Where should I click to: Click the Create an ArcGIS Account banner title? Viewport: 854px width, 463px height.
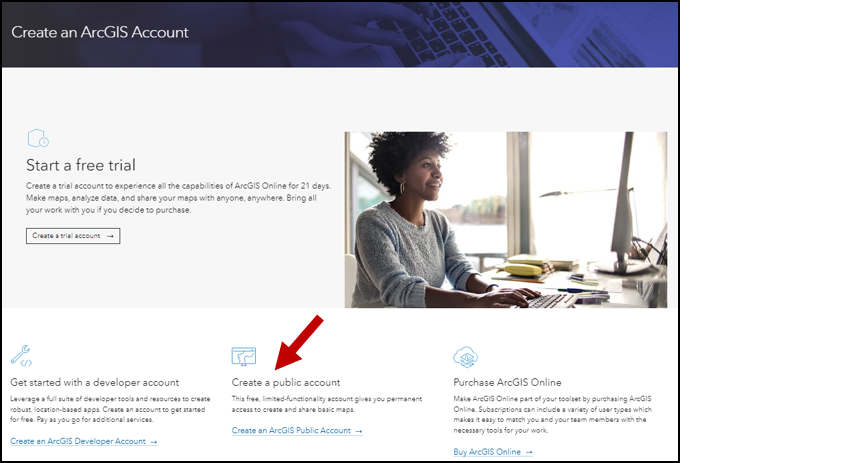point(100,32)
